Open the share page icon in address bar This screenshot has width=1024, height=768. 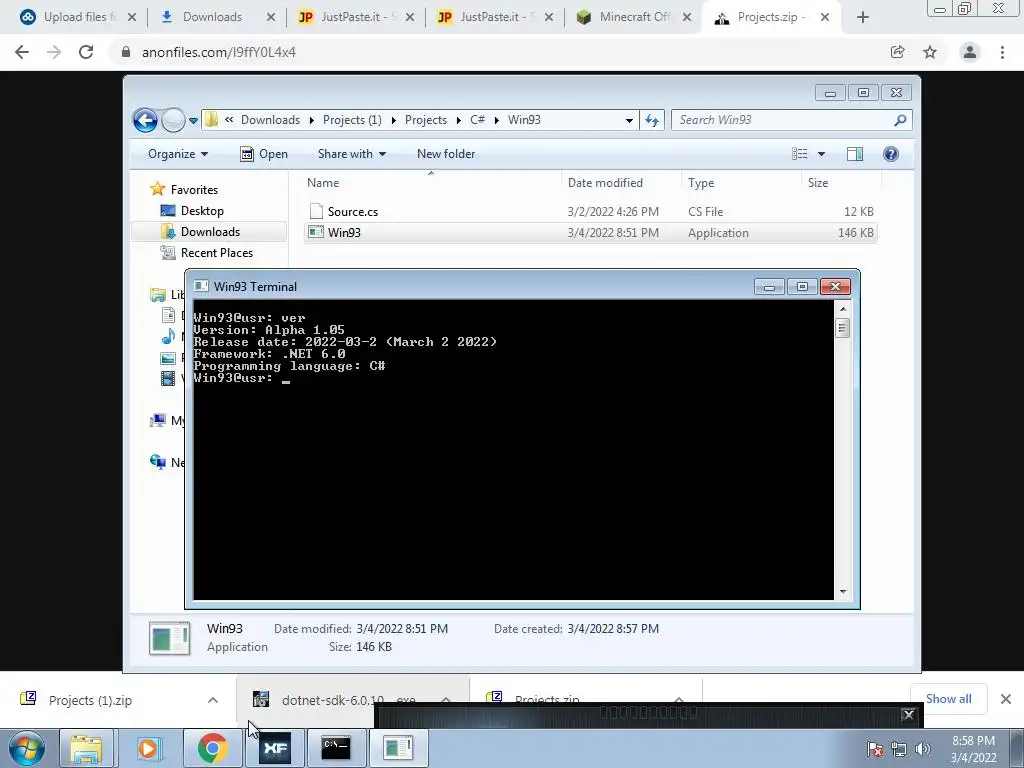pos(897,52)
